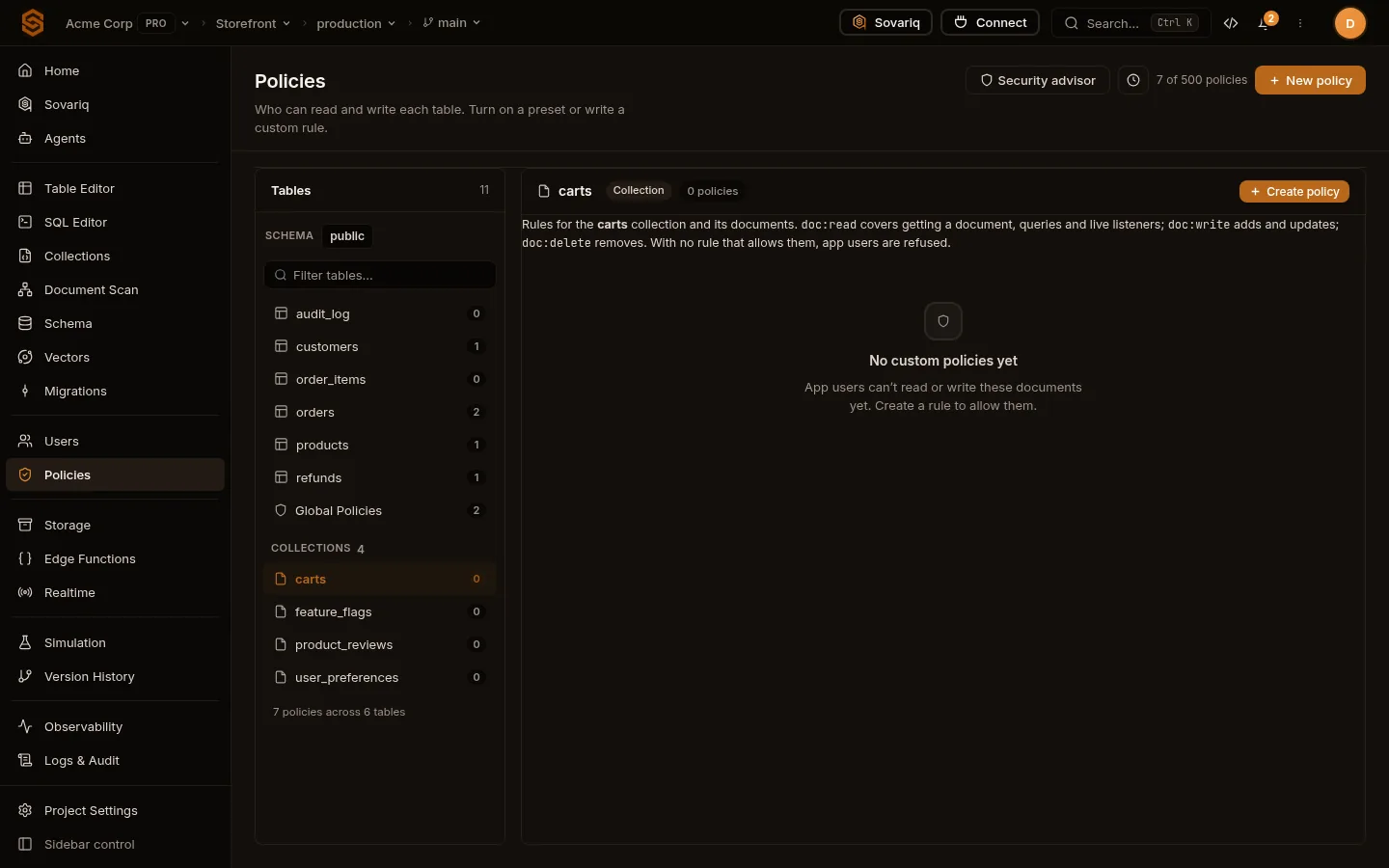Viewport: 1389px width, 868px height.
Task: Open Project Settings
Action: point(115,810)
